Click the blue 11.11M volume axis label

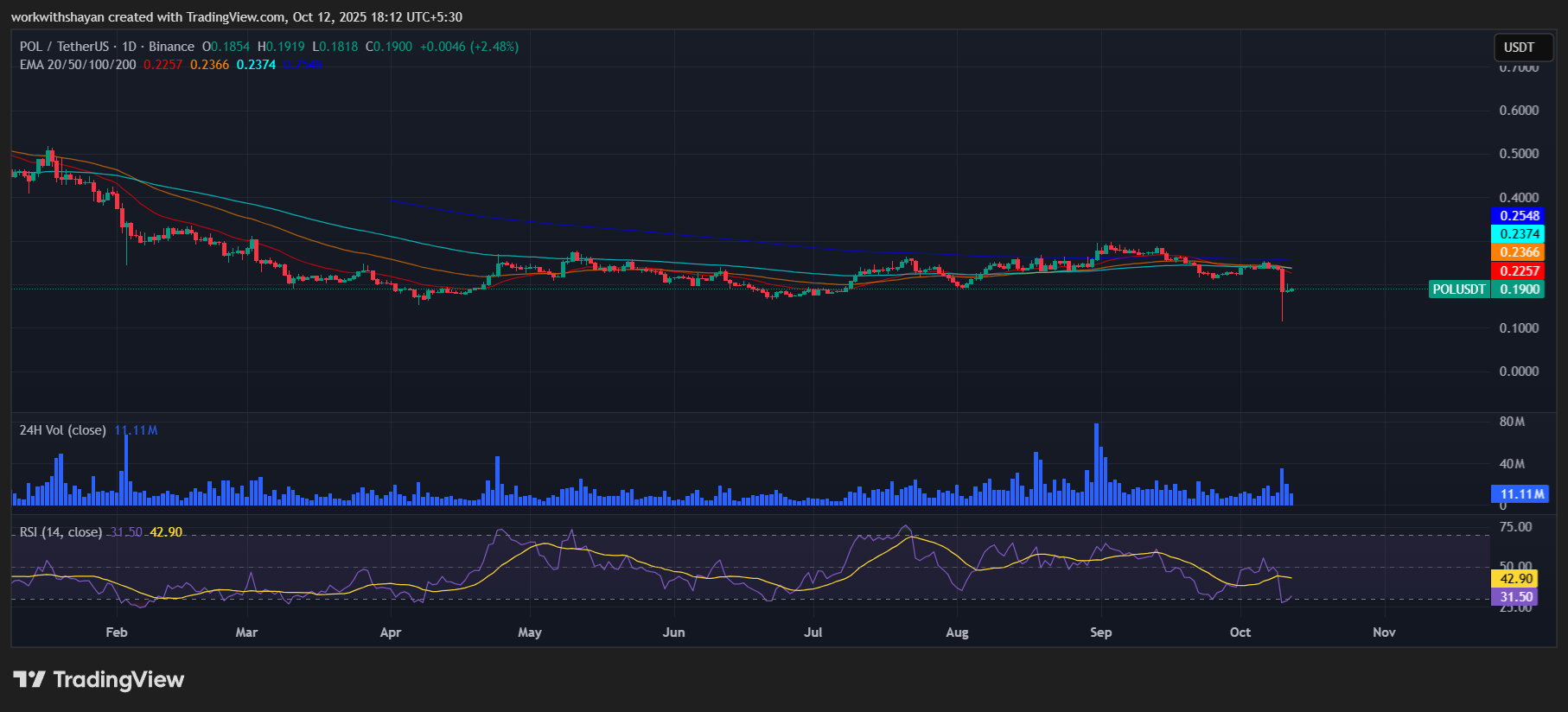coord(1520,494)
